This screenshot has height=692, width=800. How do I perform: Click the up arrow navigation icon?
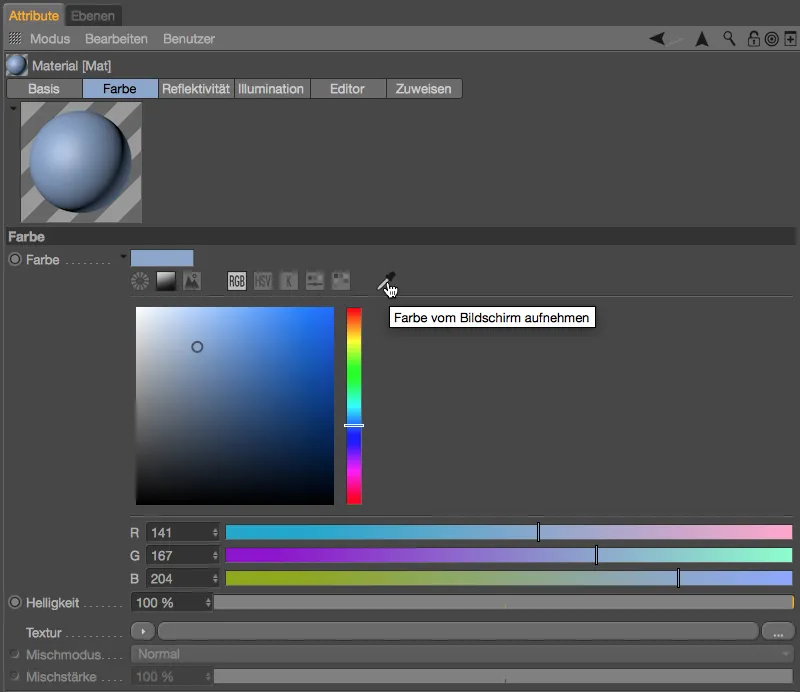702,39
